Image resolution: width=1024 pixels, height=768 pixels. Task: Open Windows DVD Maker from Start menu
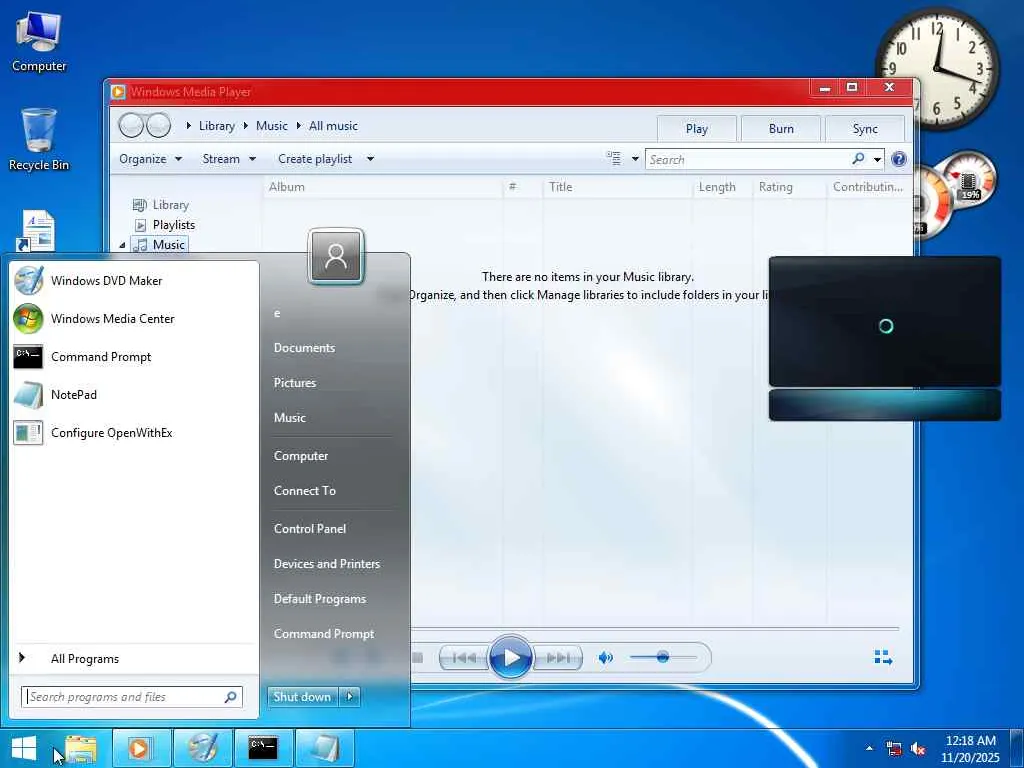coord(134,281)
